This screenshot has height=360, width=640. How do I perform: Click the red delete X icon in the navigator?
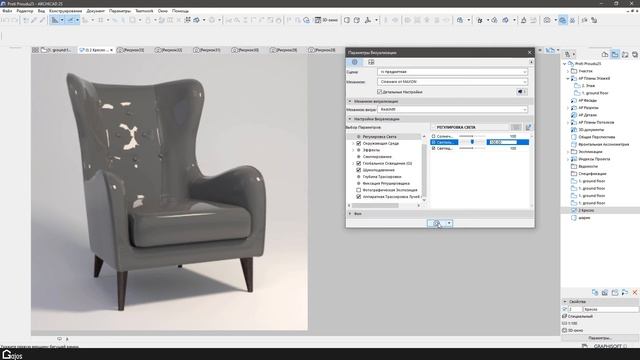[x=635, y=292]
